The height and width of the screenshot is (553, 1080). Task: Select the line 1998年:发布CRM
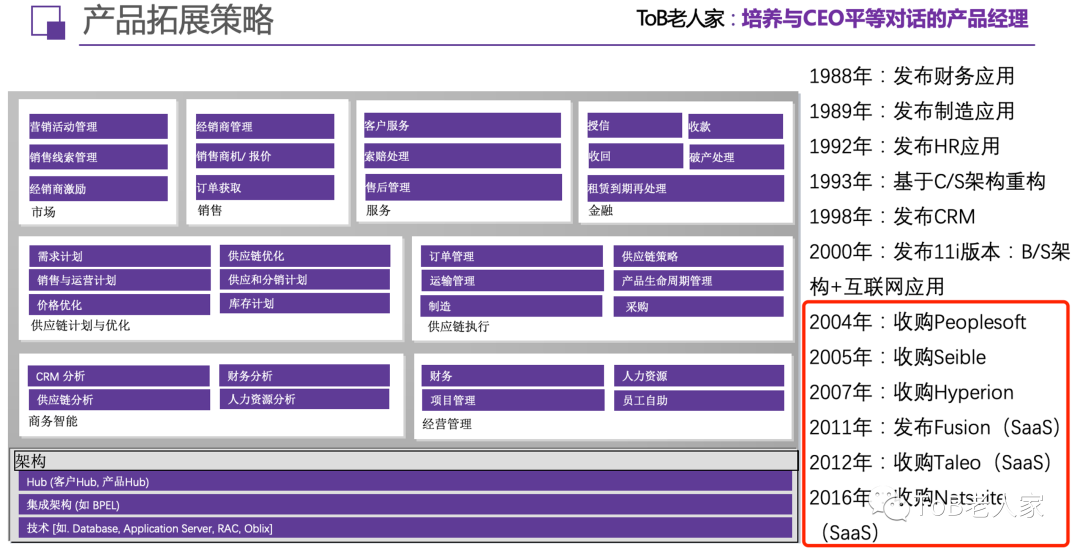(892, 216)
